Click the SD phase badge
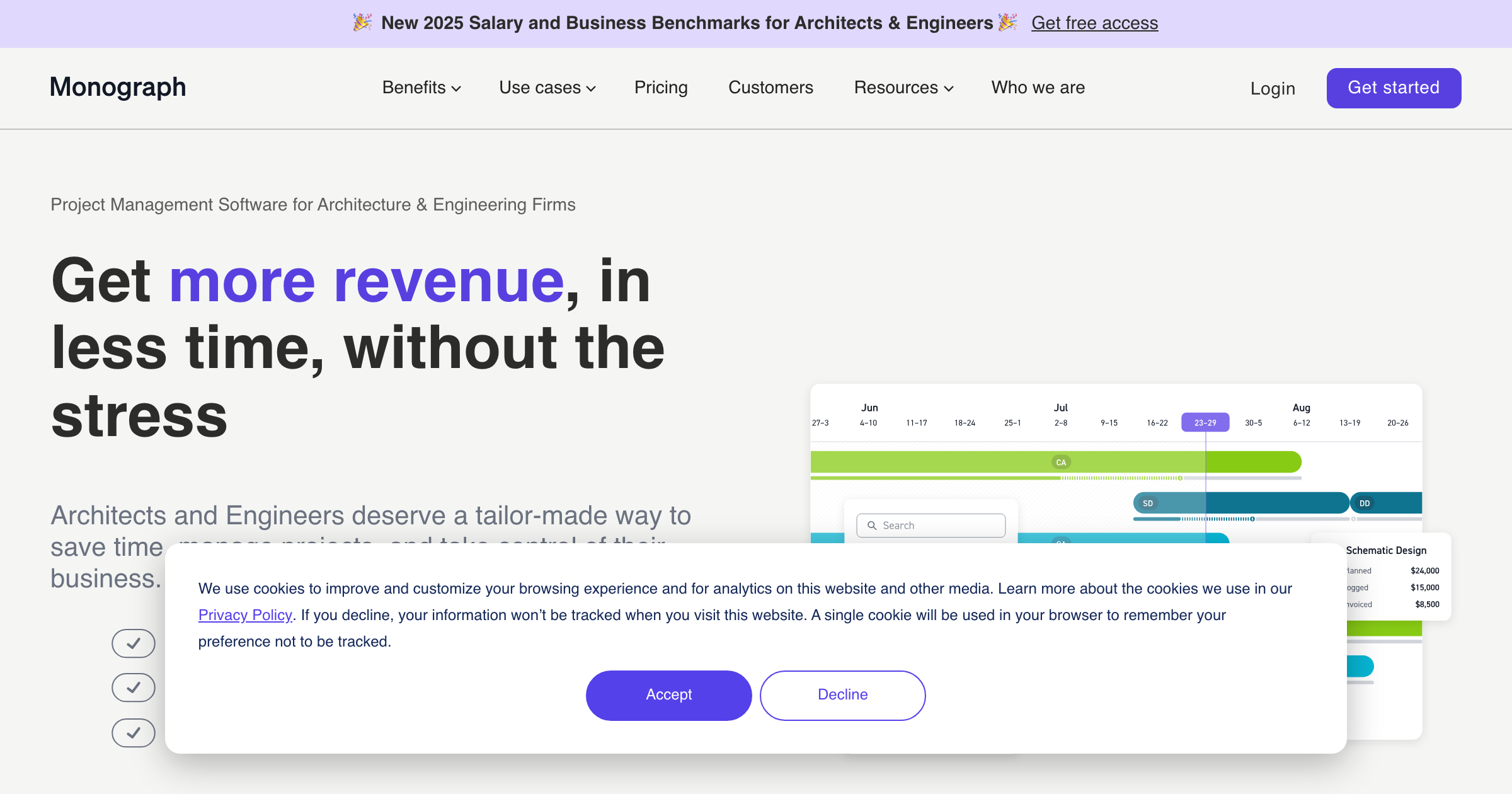1512x794 pixels. coord(1148,503)
